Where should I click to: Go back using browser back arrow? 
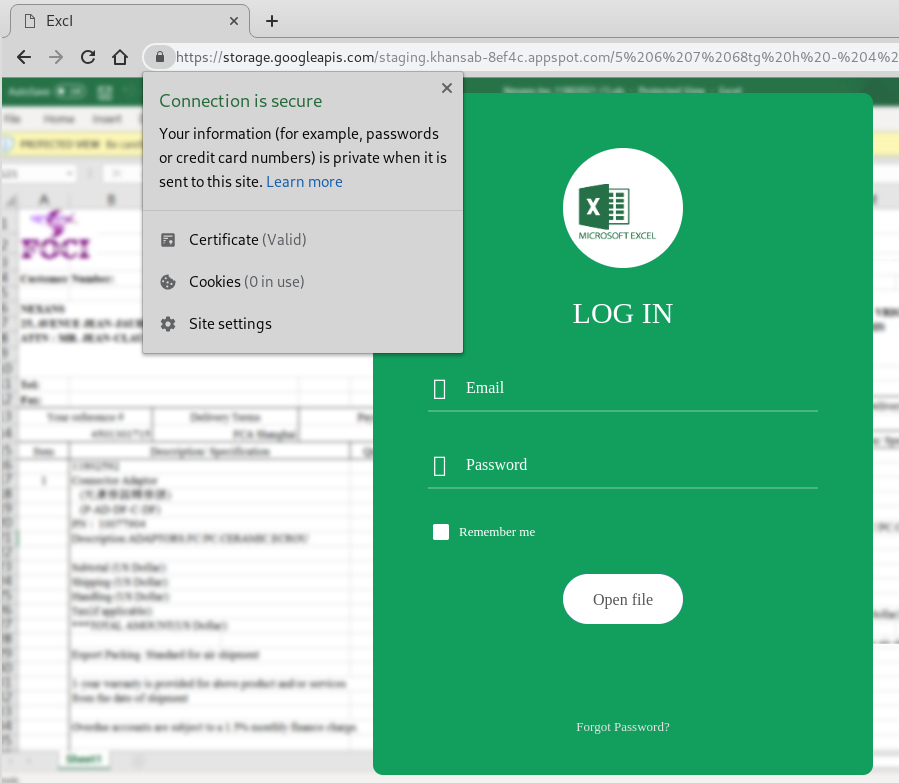click(24, 57)
